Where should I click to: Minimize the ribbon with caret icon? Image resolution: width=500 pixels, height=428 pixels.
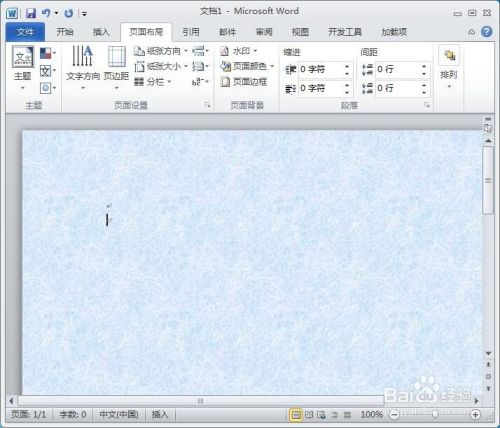471,32
